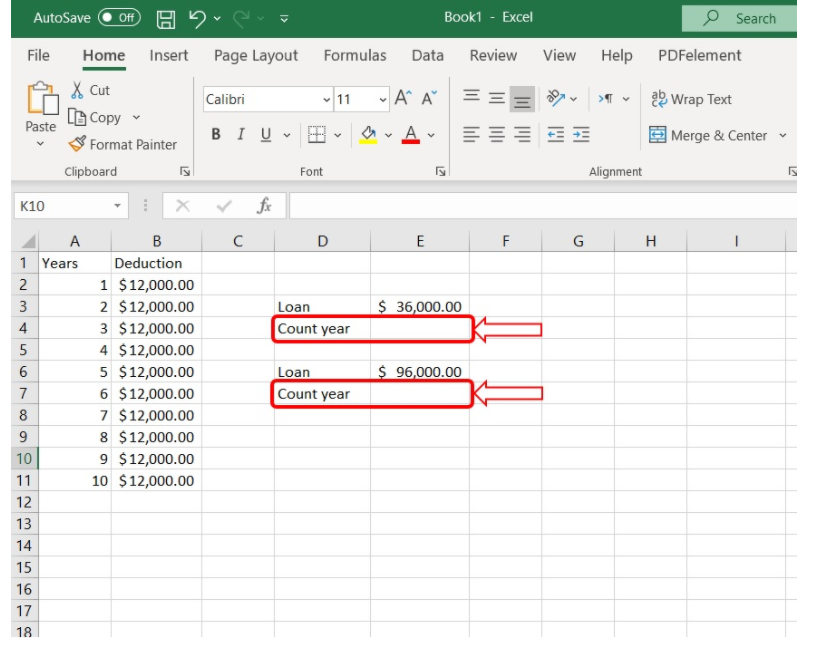Image resolution: width=823 pixels, height=651 pixels.
Task: Expand the Paste options arrow
Action: click(40, 143)
